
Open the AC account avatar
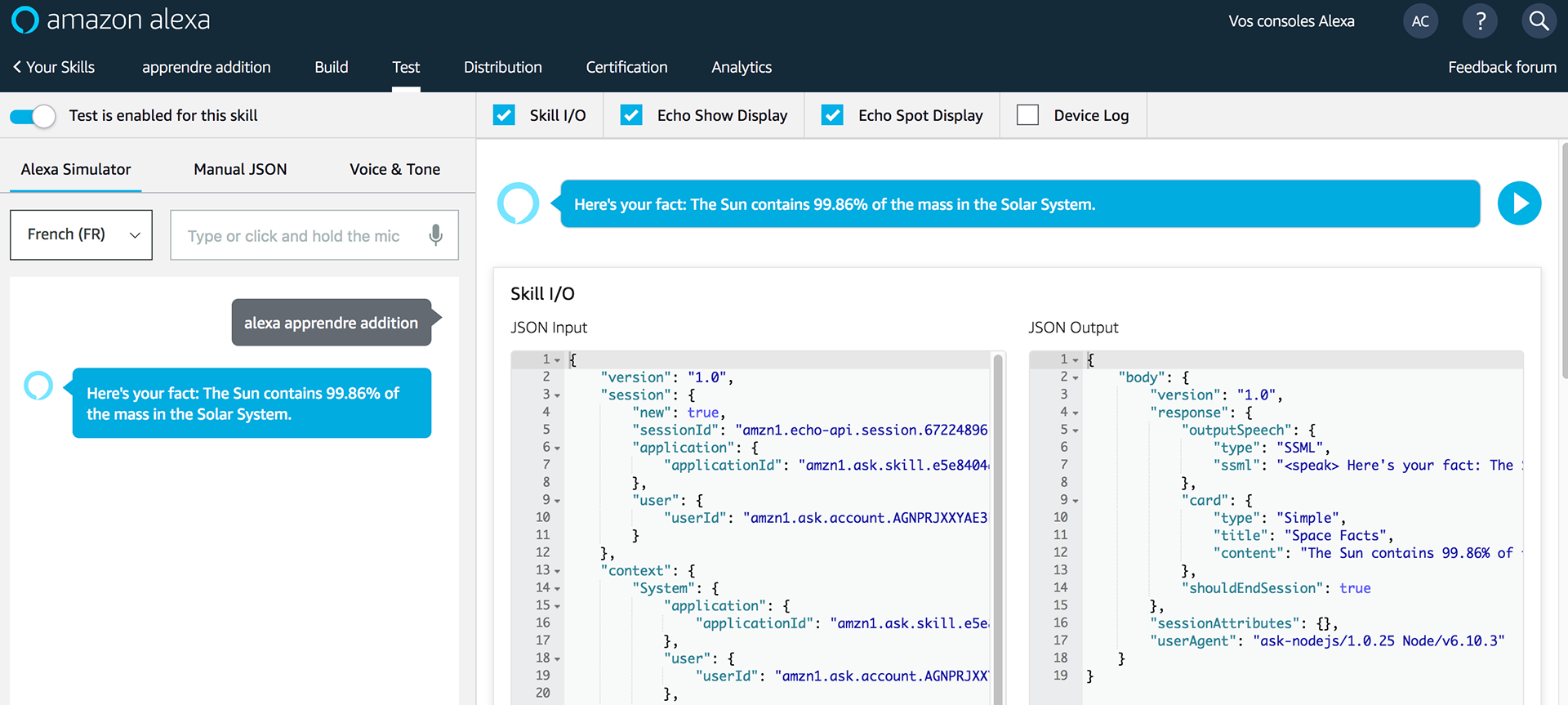pyautogui.click(x=1420, y=21)
